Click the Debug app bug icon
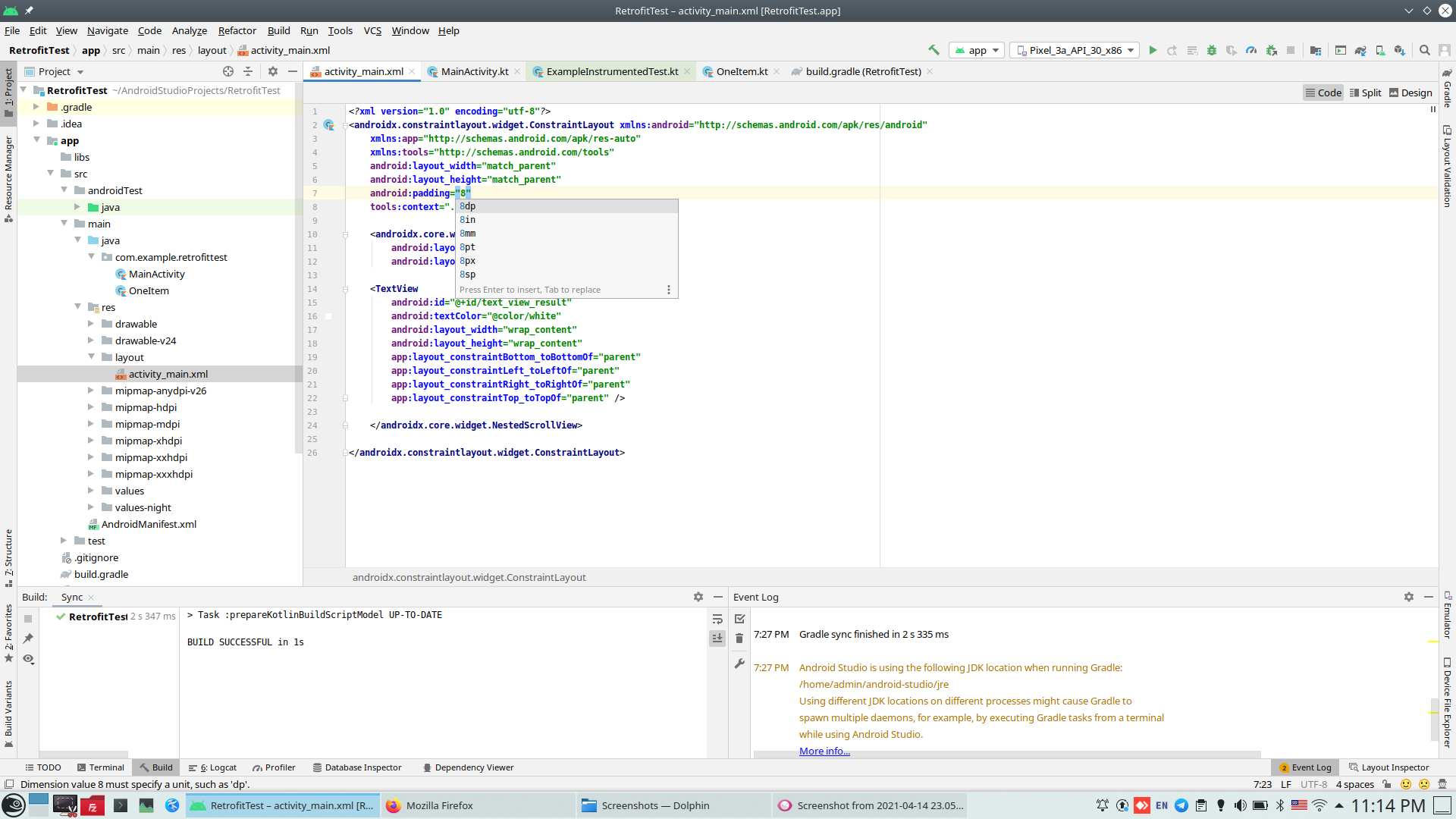This screenshot has width=1456, height=819. (1212, 50)
